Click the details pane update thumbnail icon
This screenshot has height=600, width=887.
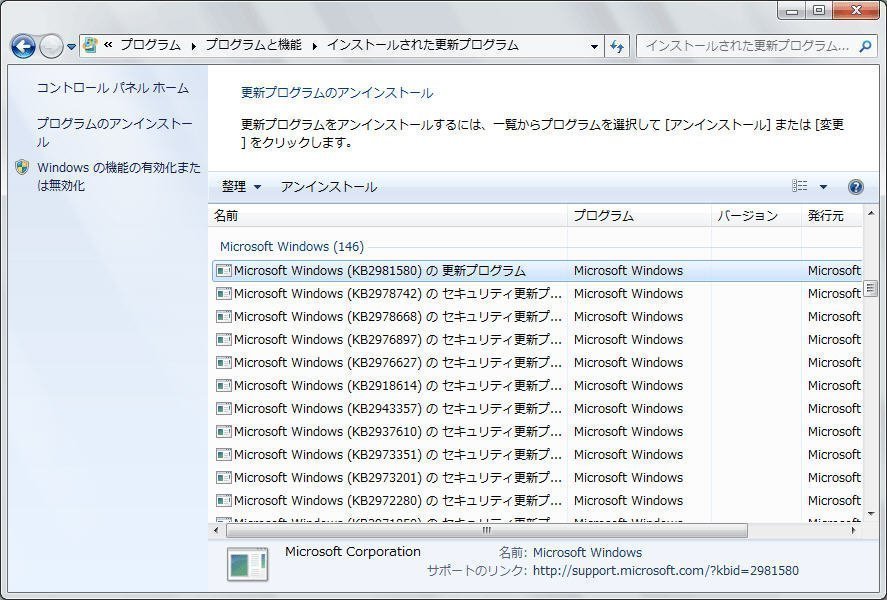coord(248,564)
